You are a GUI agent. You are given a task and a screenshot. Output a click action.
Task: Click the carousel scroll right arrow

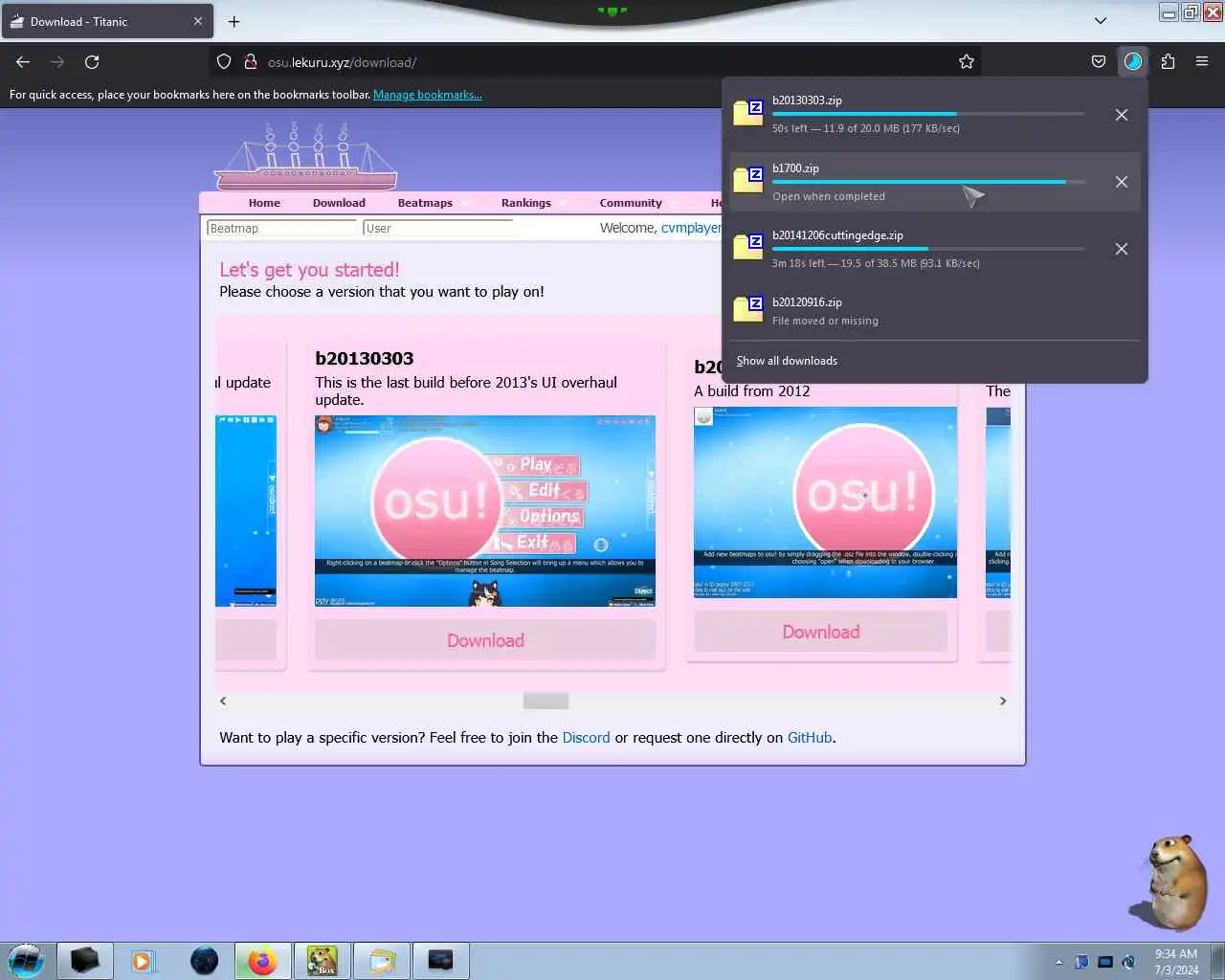(x=1003, y=702)
